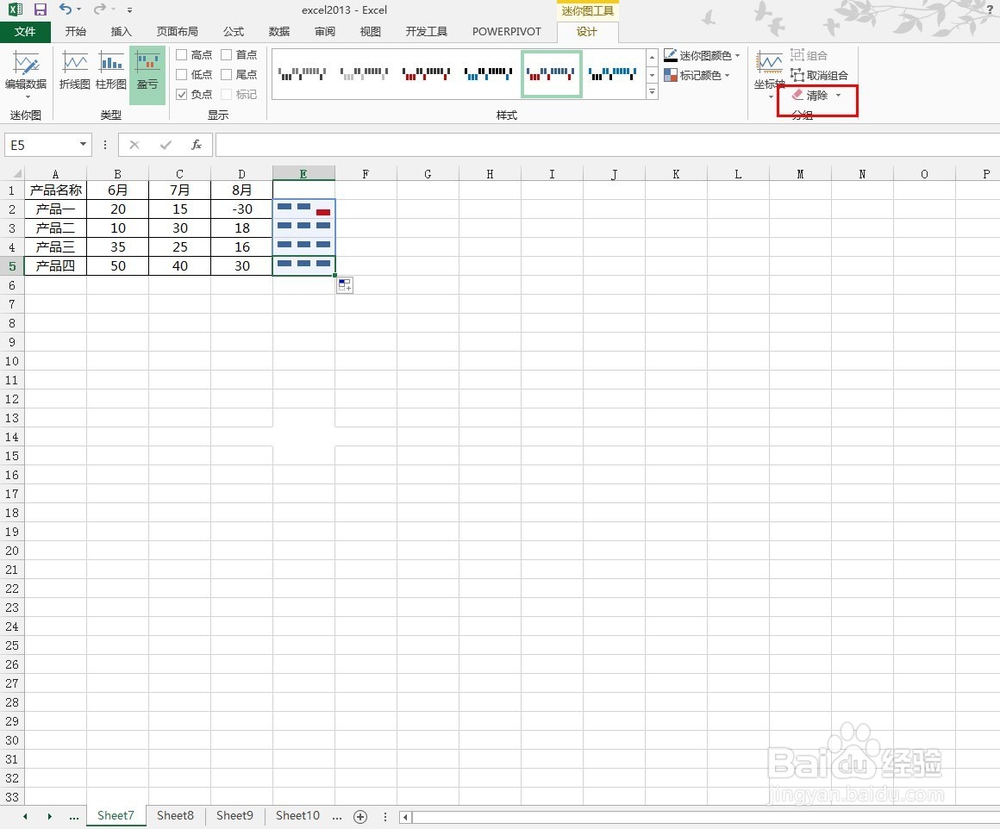The height and width of the screenshot is (829, 1000).
Task: Switch to the 设计 ribbon tab
Action: [586, 31]
